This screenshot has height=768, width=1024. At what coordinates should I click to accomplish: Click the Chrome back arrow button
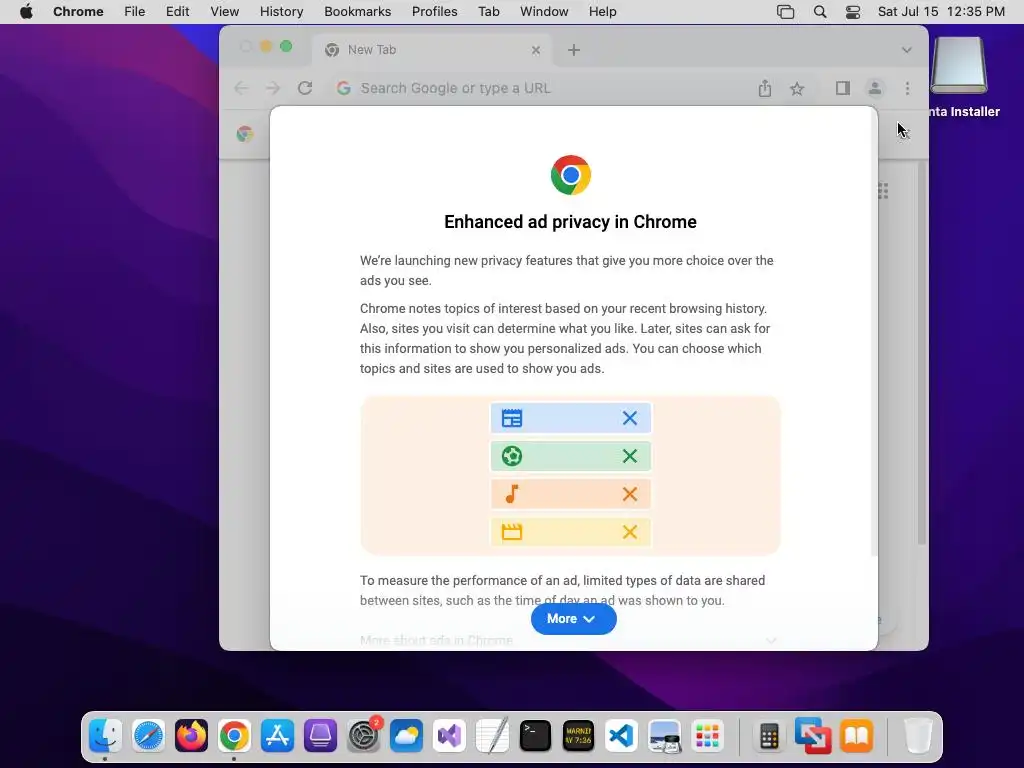pyautogui.click(x=241, y=88)
